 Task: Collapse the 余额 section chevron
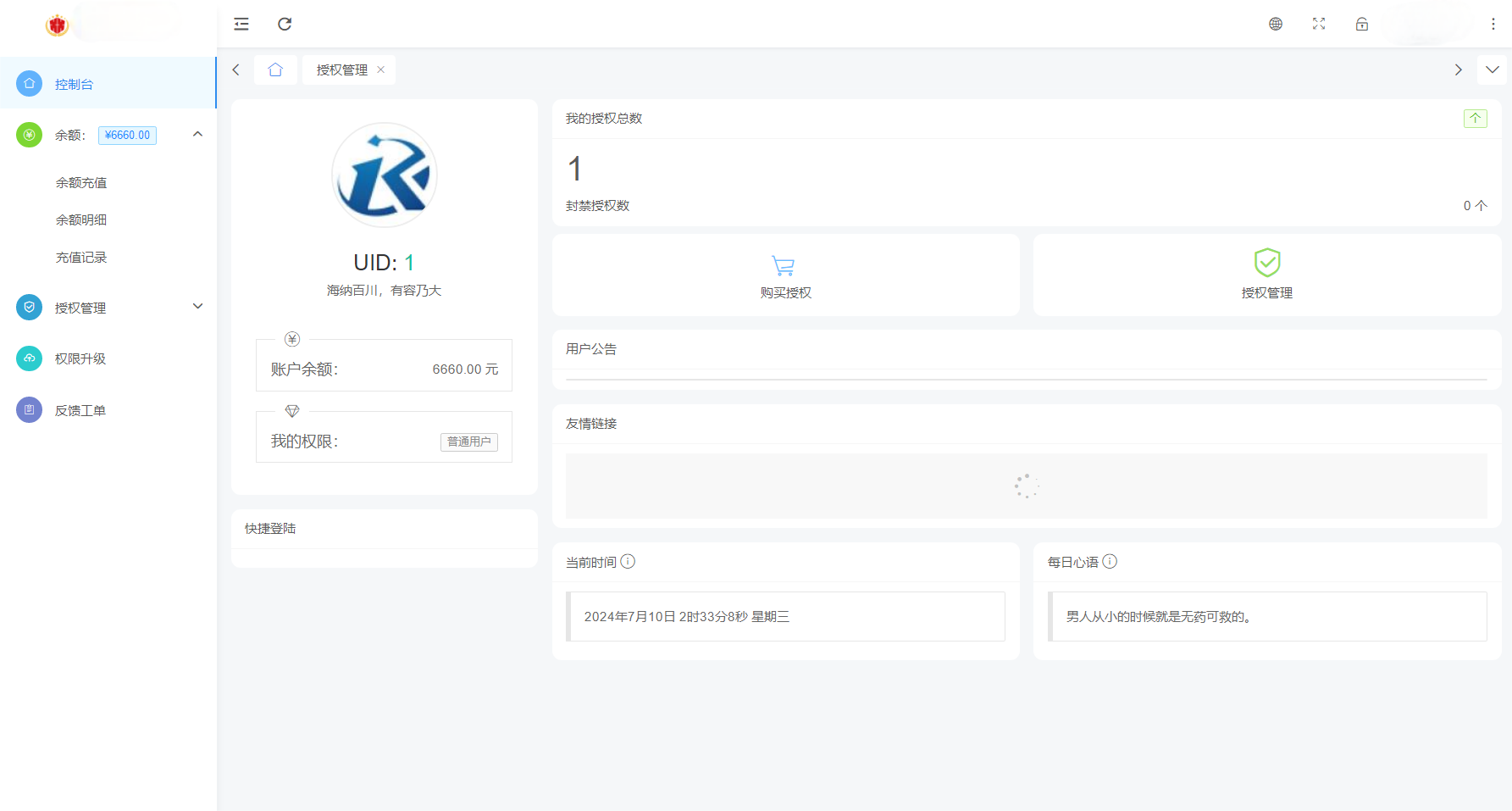[197, 134]
